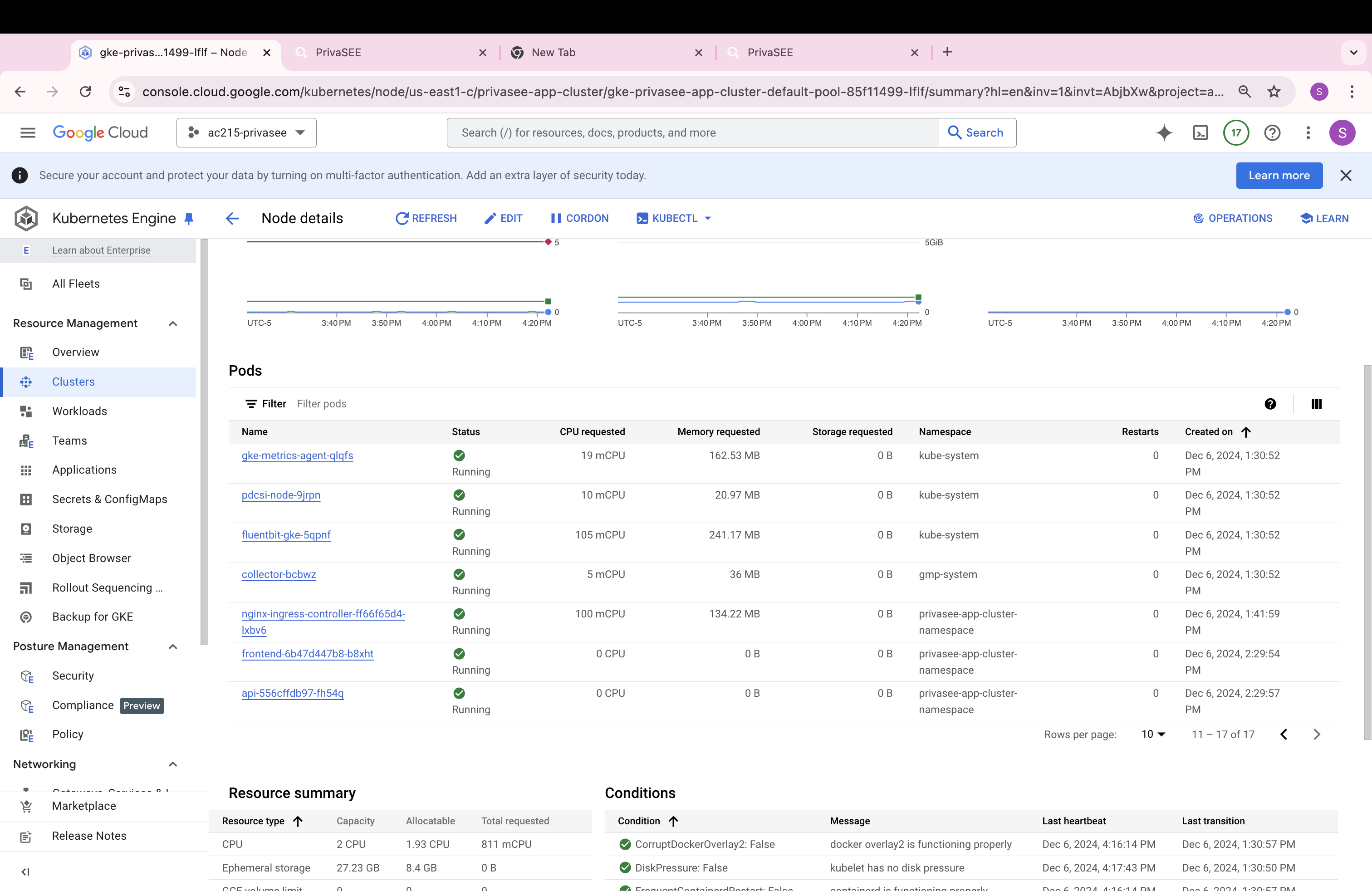Open the main navigation hamburger menu
Screen dimensions: 1372x891
28,132
